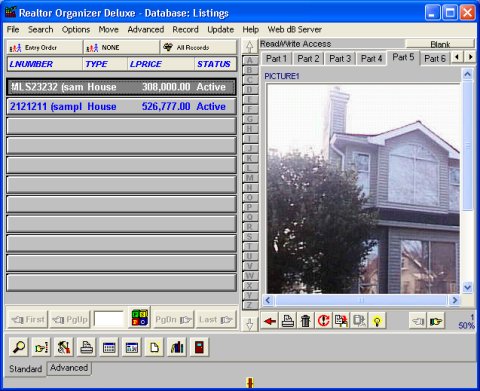The image size is (480, 391).
Task: Open the Record menu
Action: click(185, 29)
